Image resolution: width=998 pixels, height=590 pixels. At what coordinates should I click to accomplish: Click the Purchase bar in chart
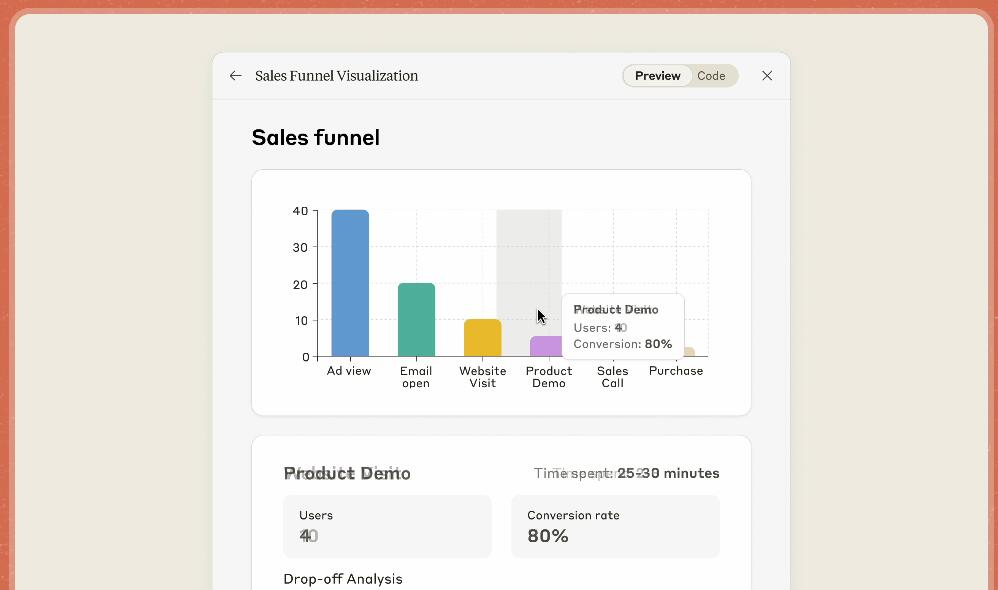[x=688, y=352]
